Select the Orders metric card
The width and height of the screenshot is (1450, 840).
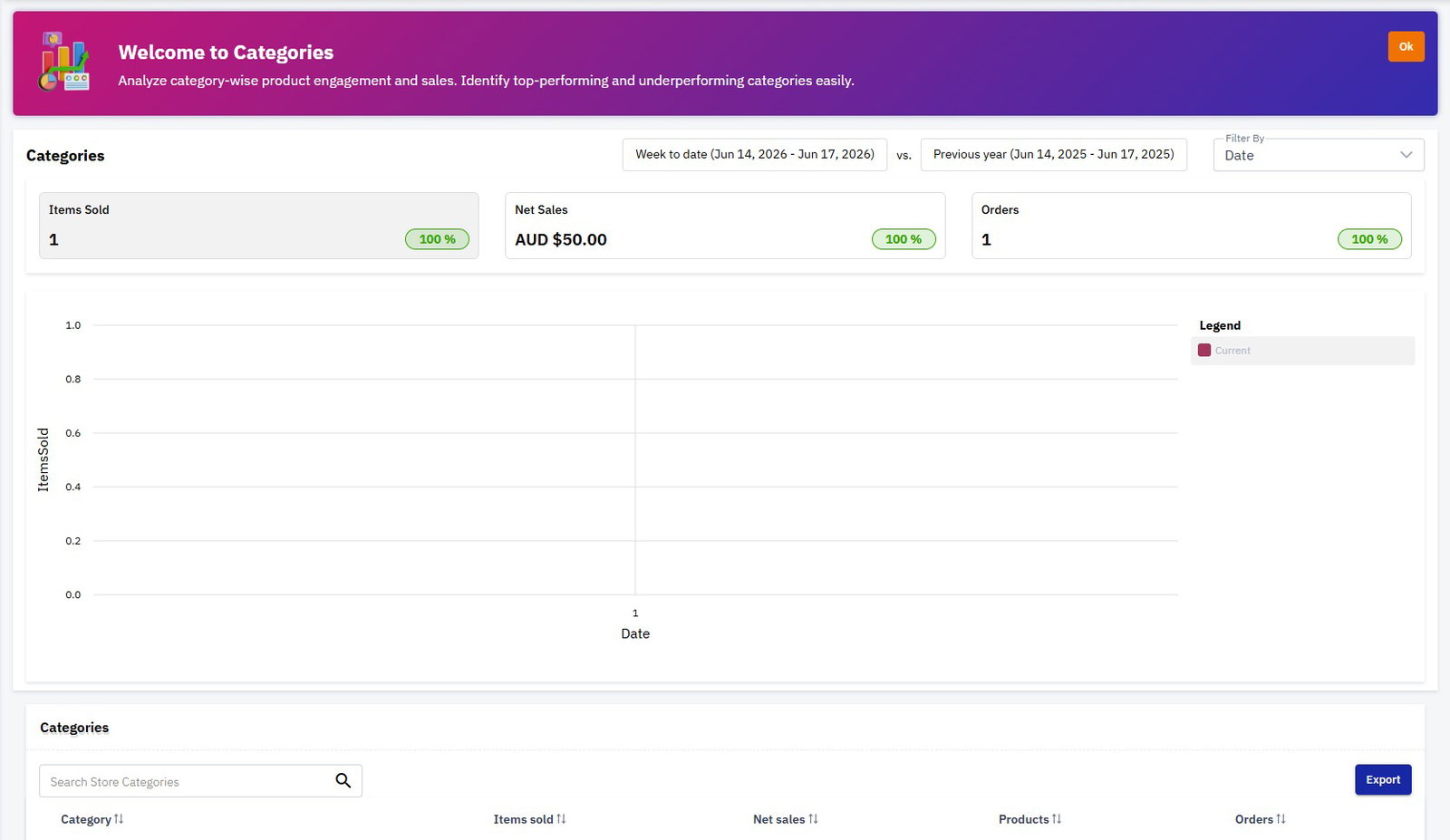coord(1192,226)
